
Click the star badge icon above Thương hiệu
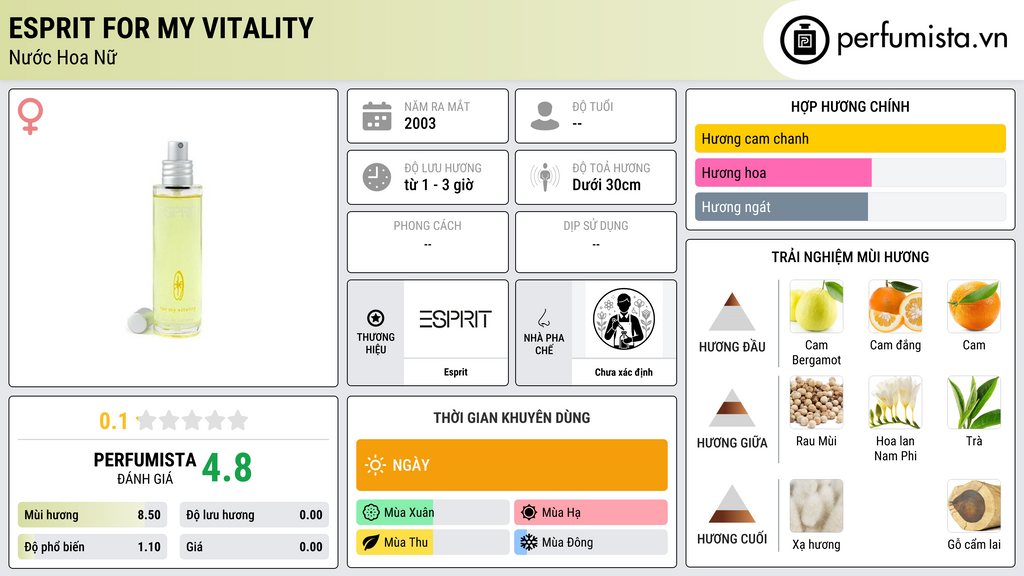point(376,318)
